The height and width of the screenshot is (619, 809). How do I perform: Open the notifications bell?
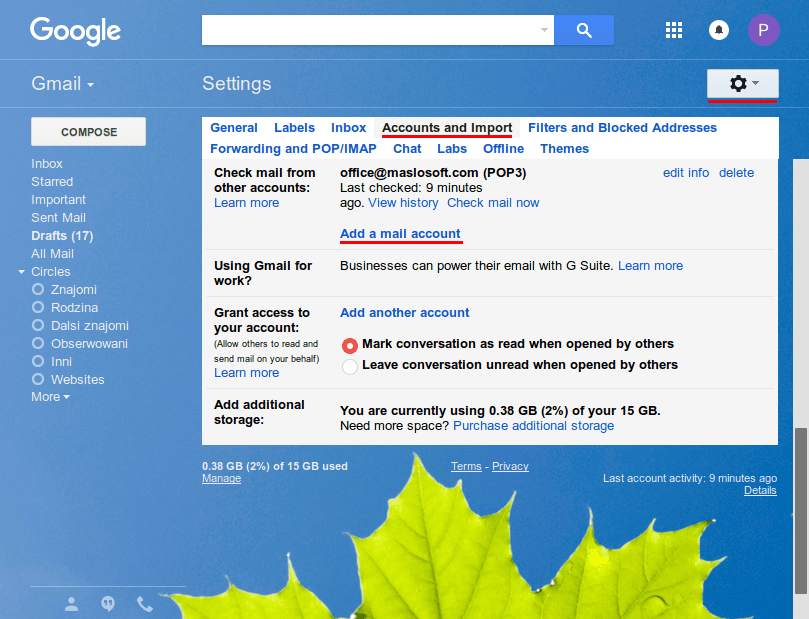pos(719,30)
